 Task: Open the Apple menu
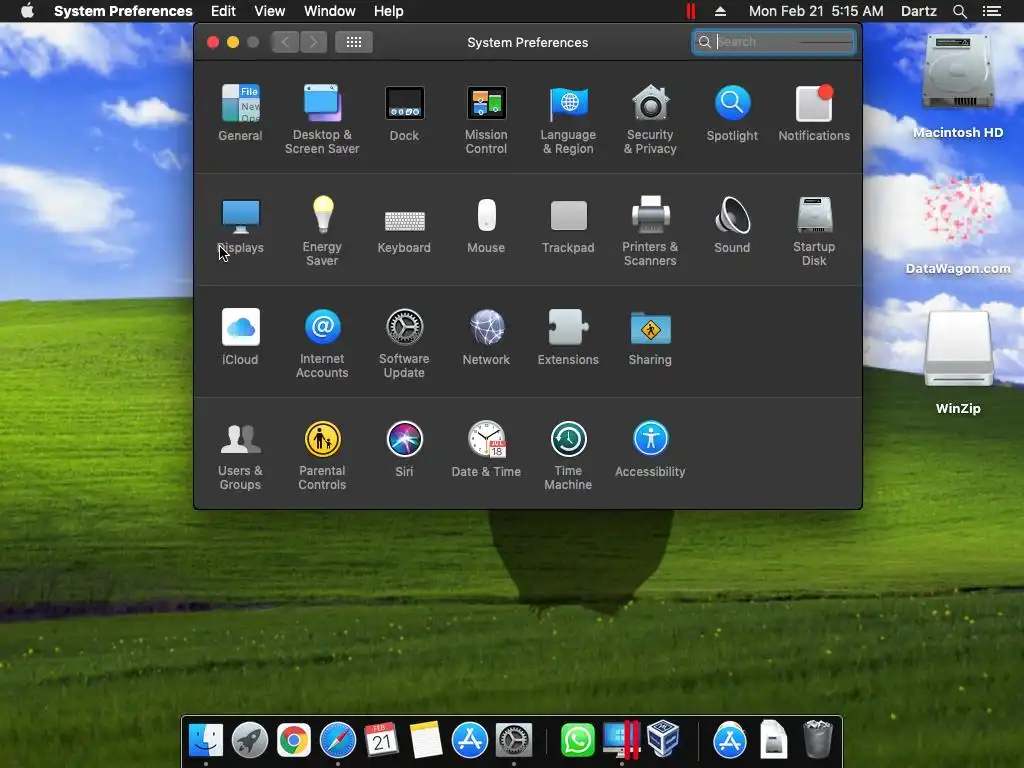pos(27,11)
